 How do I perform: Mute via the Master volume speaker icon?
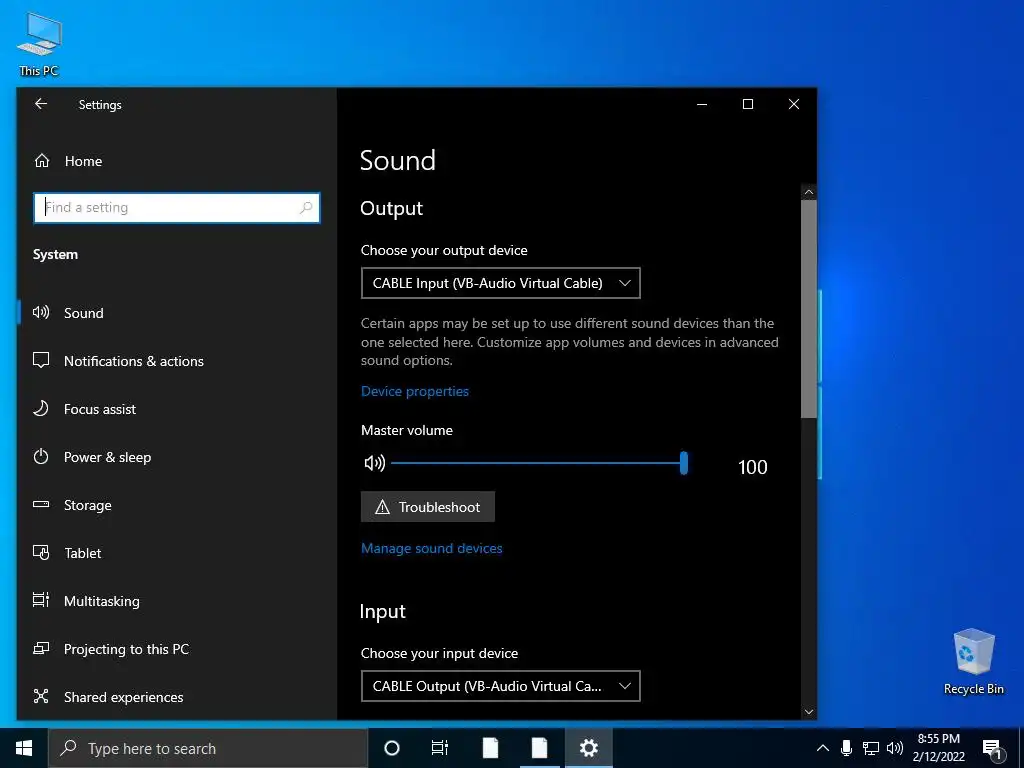(374, 463)
